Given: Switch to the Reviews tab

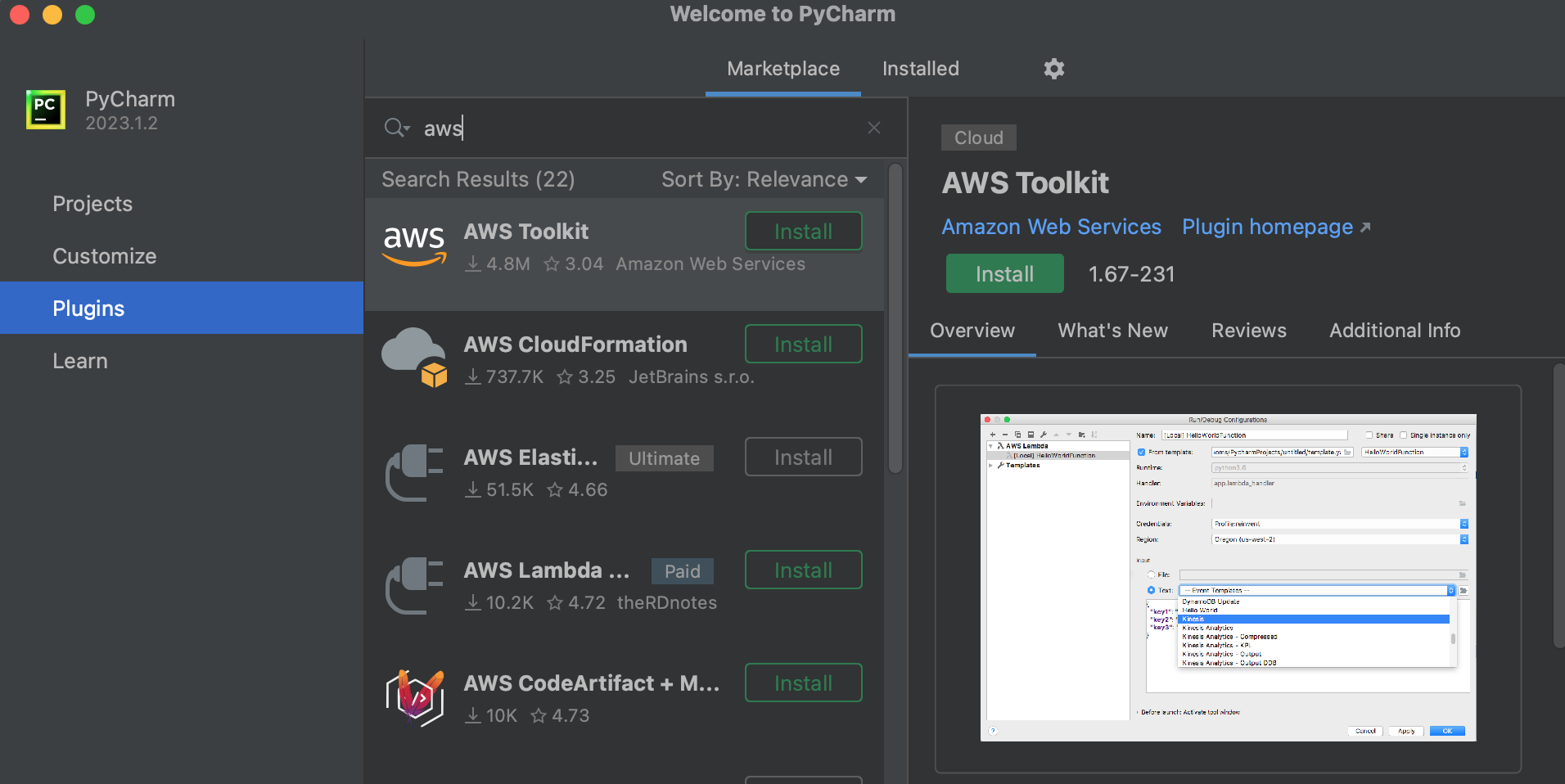Looking at the screenshot, I should pyautogui.click(x=1247, y=331).
